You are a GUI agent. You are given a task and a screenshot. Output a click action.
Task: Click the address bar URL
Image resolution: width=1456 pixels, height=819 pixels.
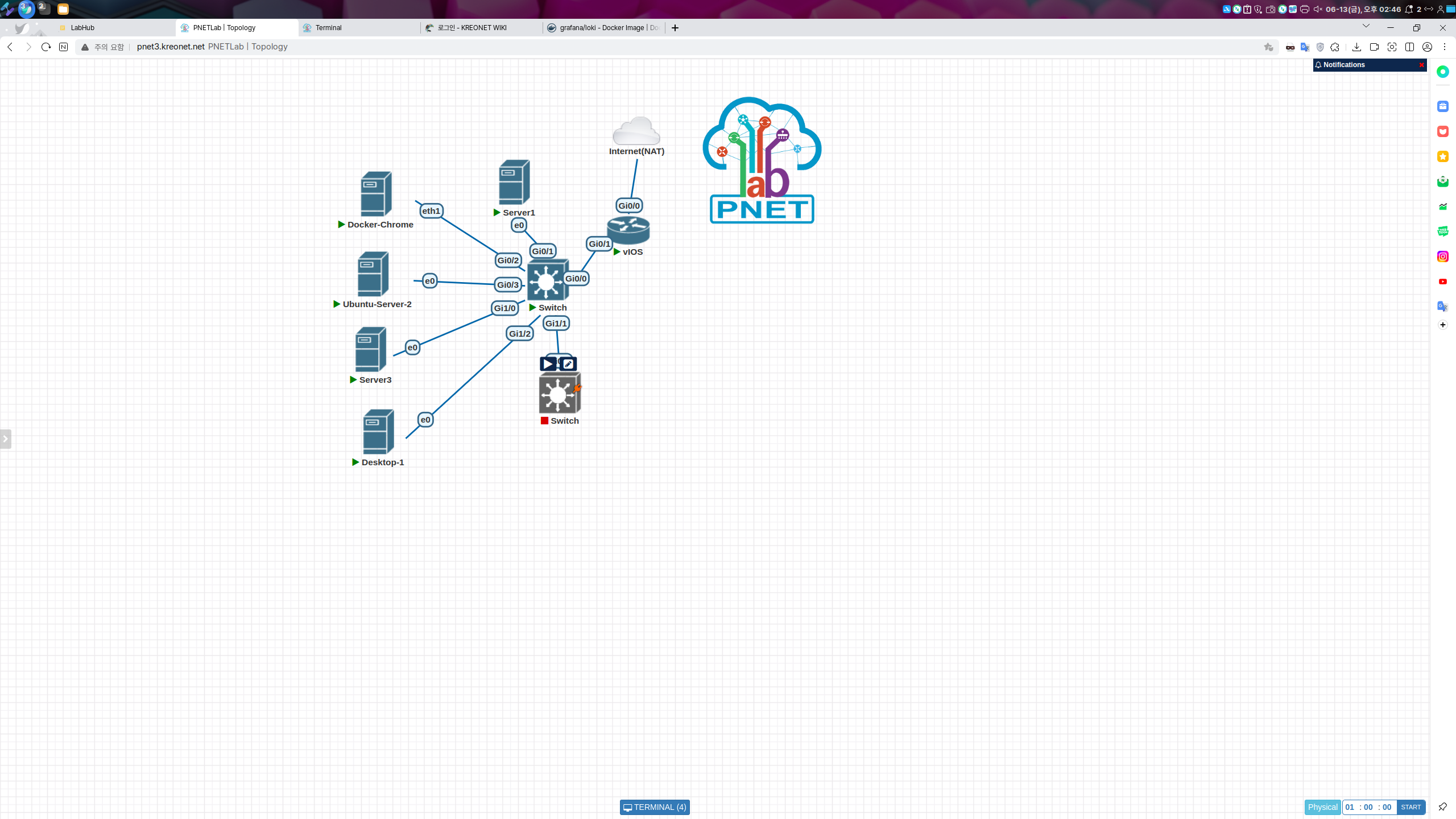(x=171, y=47)
